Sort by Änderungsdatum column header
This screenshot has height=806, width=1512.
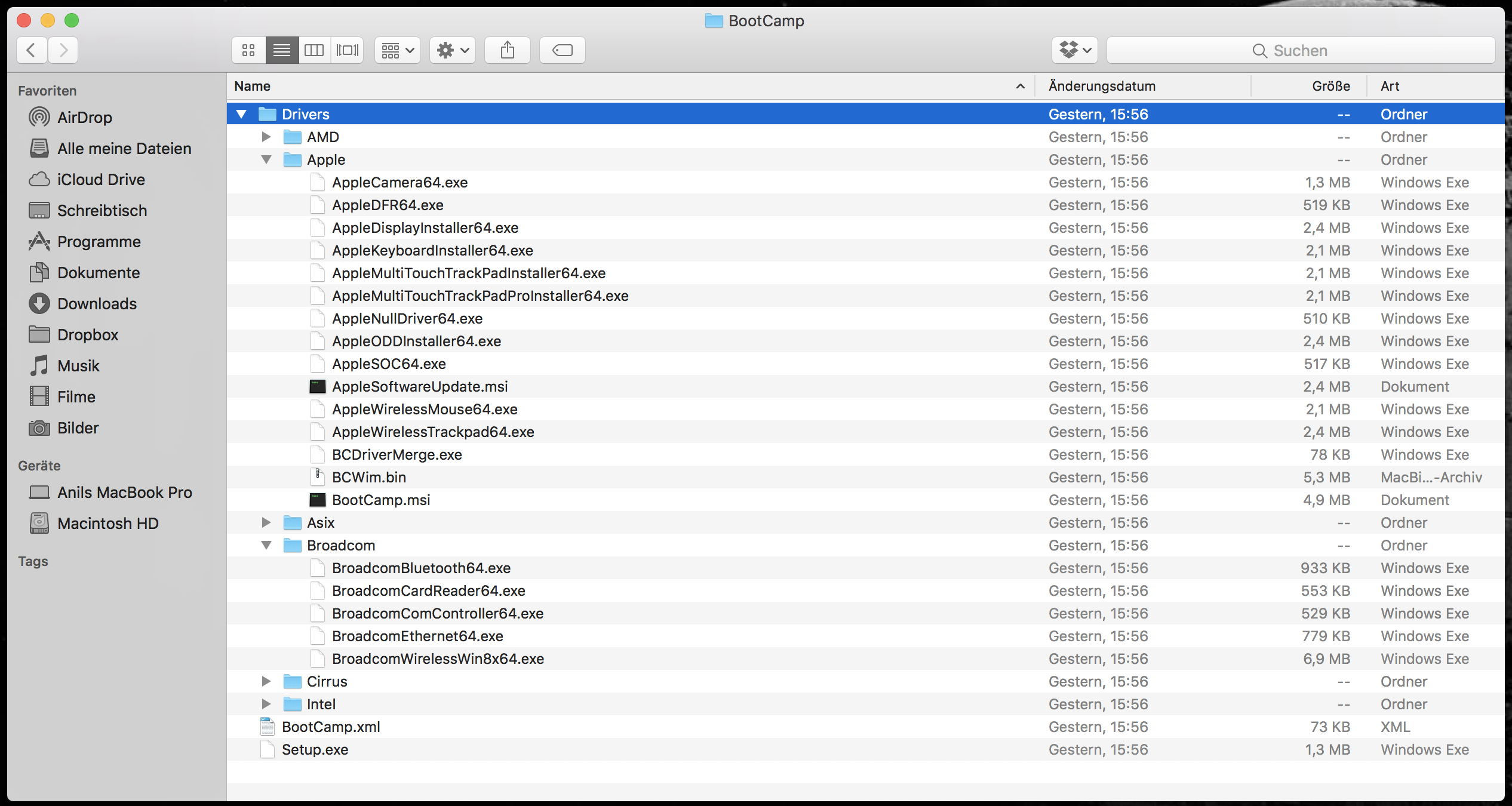pyautogui.click(x=1102, y=86)
